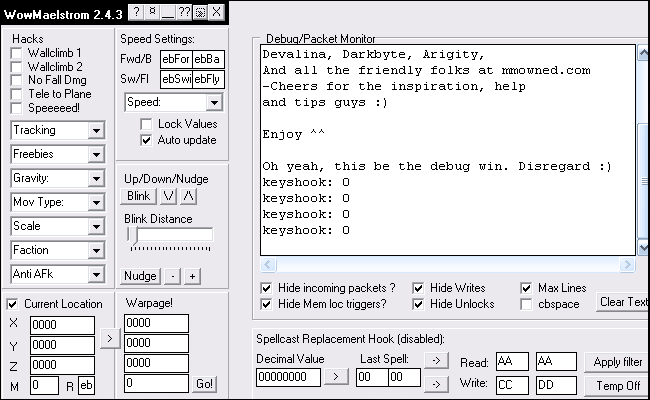This screenshot has height=400, width=650.
Task: Enable Wallclimb 1 hack
Action: coord(16,53)
